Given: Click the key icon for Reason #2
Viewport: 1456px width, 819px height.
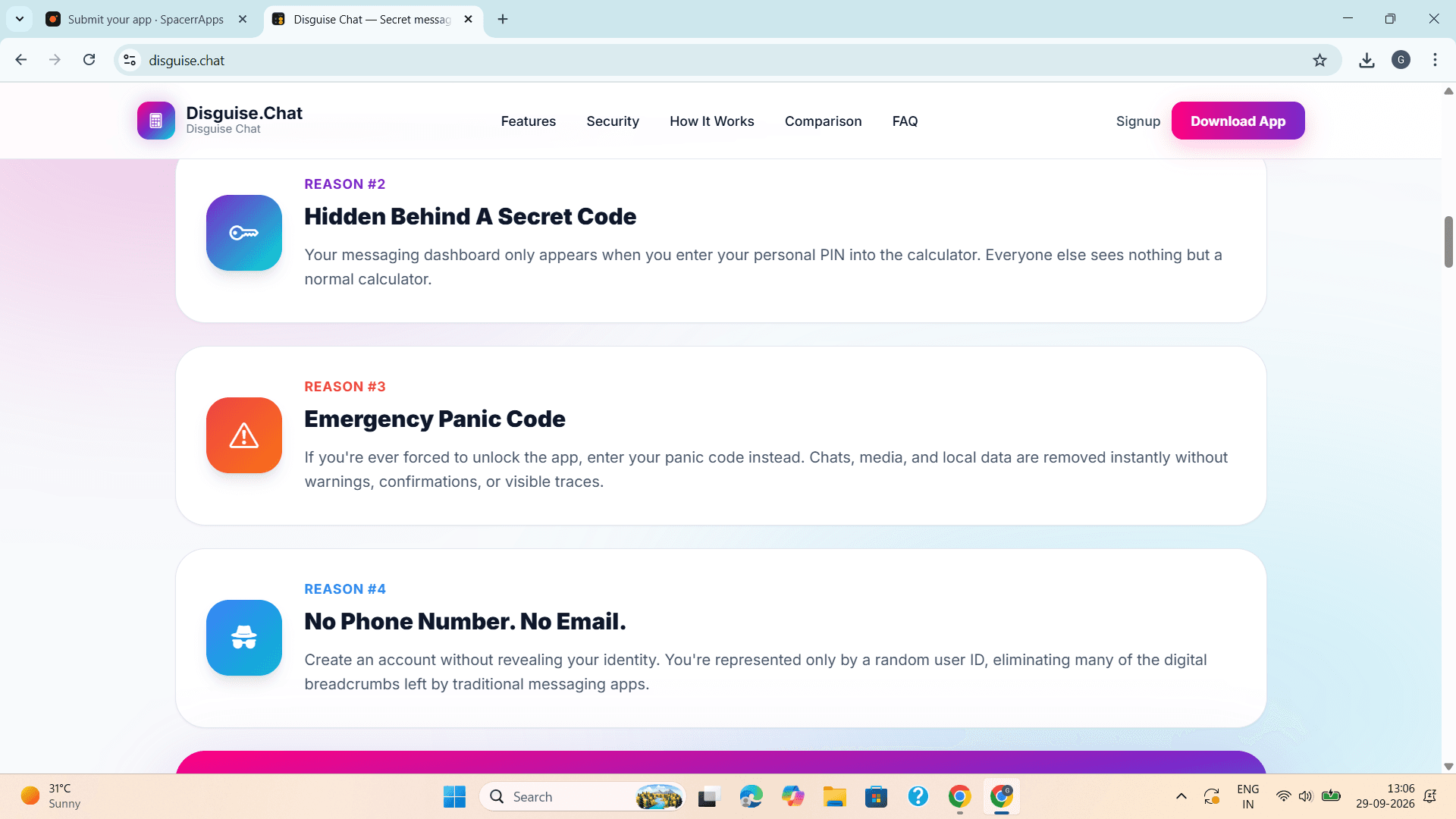Looking at the screenshot, I should tap(243, 233).
